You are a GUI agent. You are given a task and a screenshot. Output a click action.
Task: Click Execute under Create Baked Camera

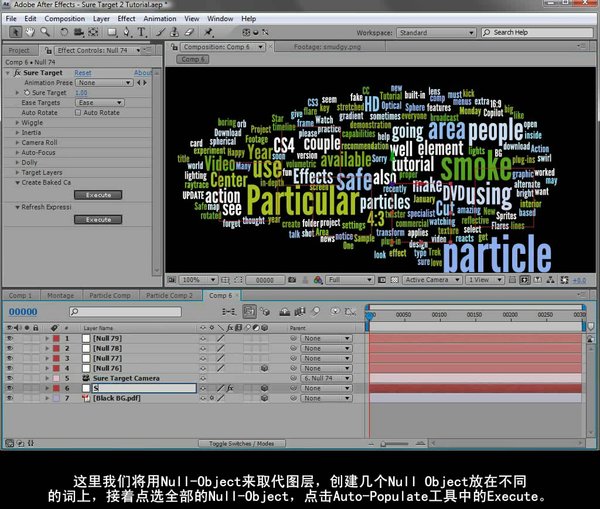[98, 195]
